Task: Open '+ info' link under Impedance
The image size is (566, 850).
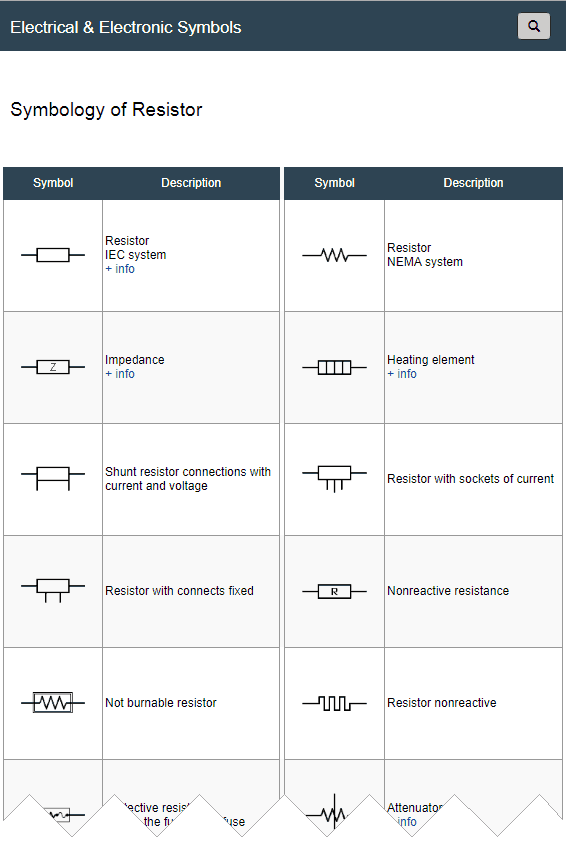Action: [x=120, y=374]
